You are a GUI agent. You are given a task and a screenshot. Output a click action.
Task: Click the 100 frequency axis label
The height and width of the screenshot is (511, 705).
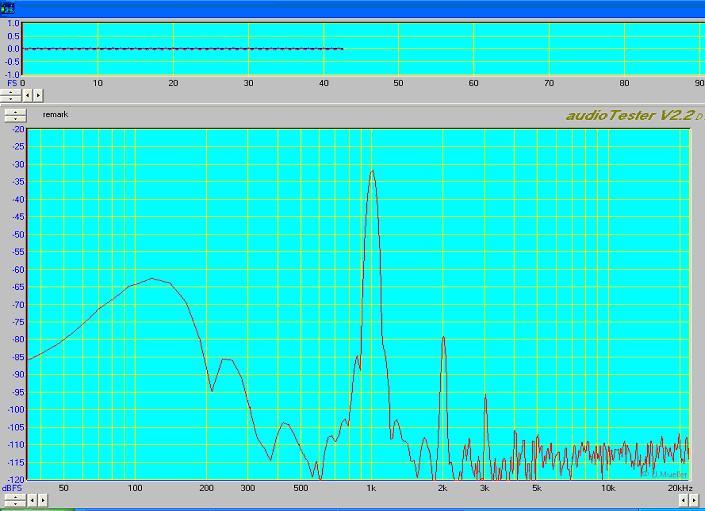pos(135,488)
